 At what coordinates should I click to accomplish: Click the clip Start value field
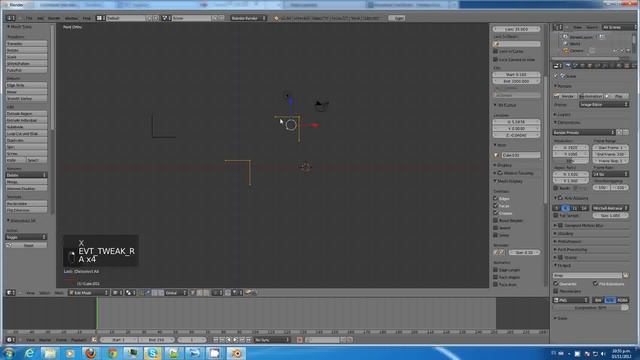[x=517, y=75]
